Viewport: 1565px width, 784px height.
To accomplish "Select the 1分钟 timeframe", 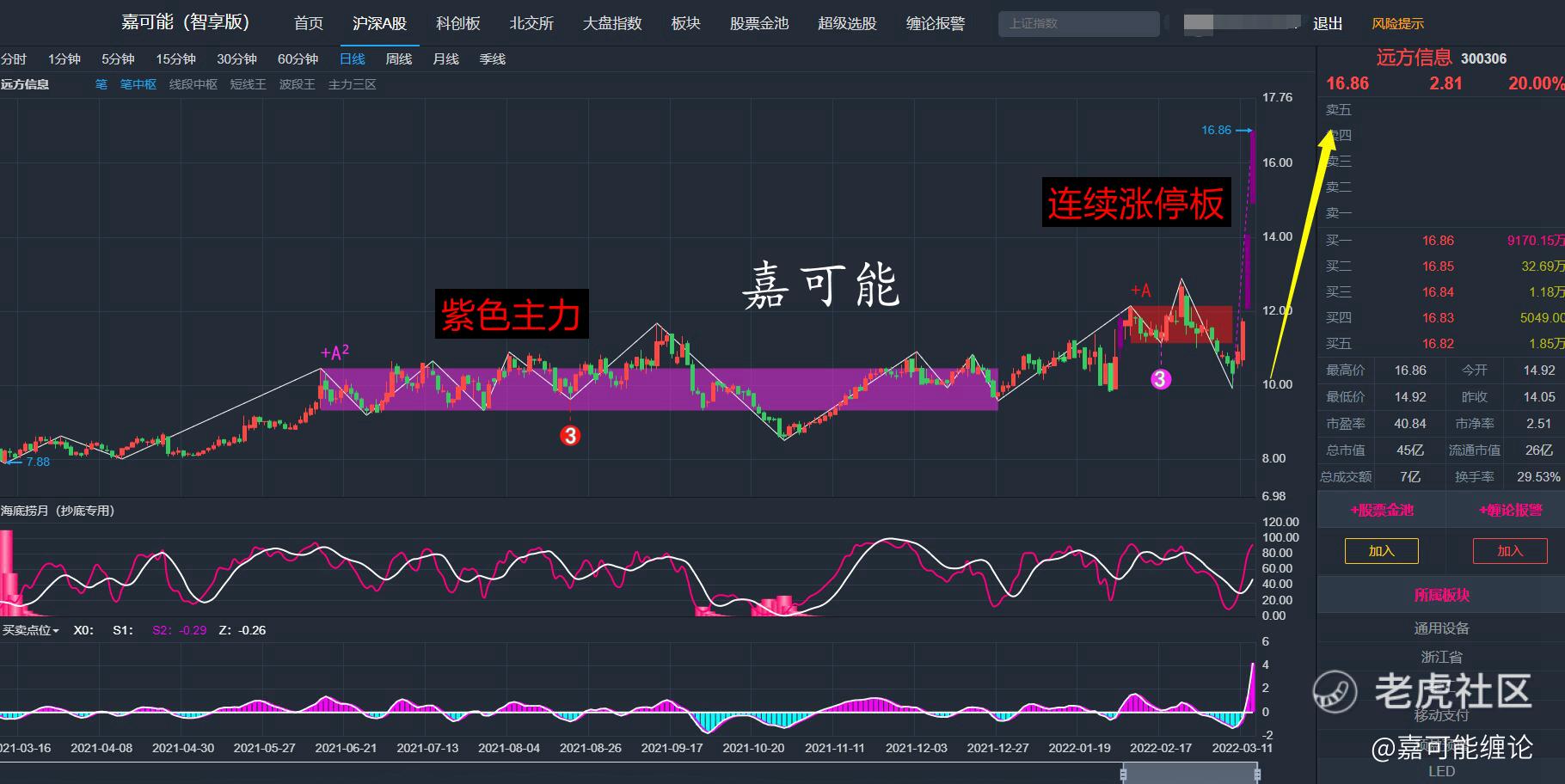I will [64, 58].
